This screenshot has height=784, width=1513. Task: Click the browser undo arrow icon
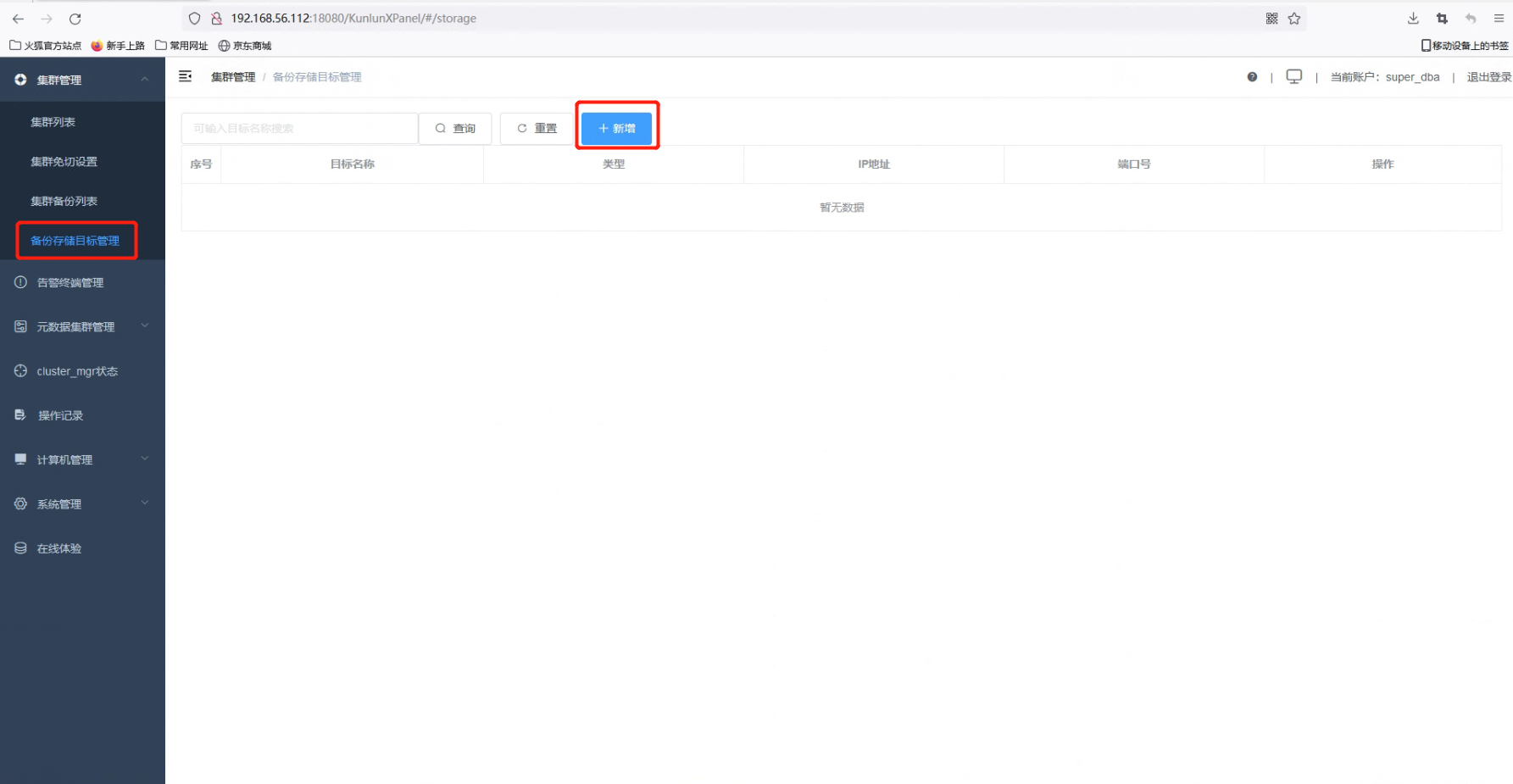[x=1471, y=19]
